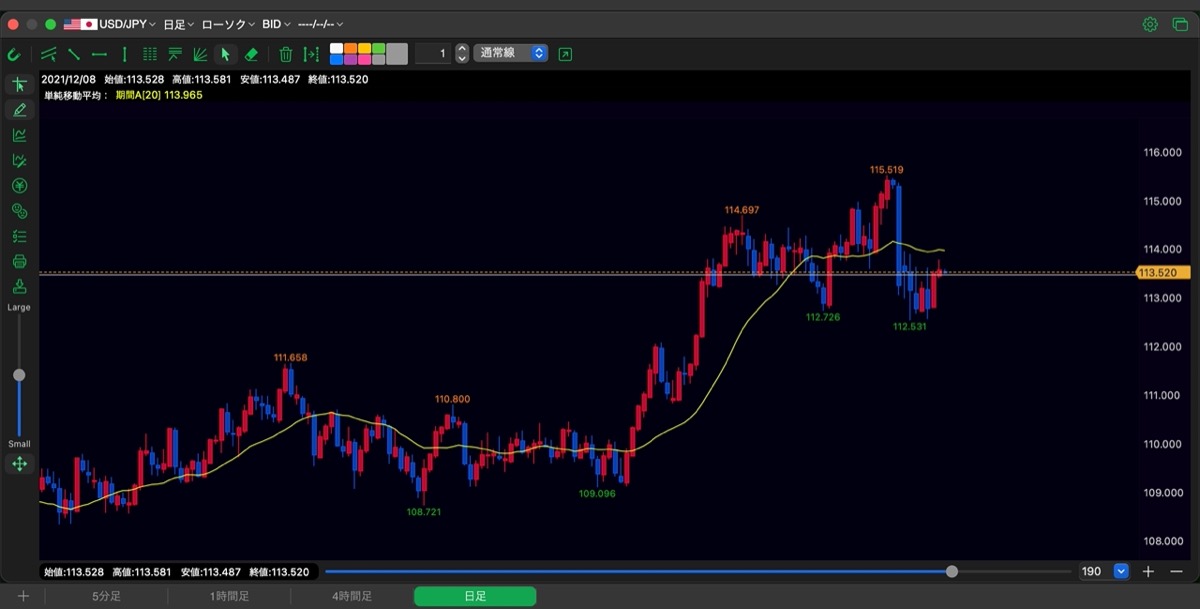Select the grid drawing tool
The image size is (1200, 609).
150,54
